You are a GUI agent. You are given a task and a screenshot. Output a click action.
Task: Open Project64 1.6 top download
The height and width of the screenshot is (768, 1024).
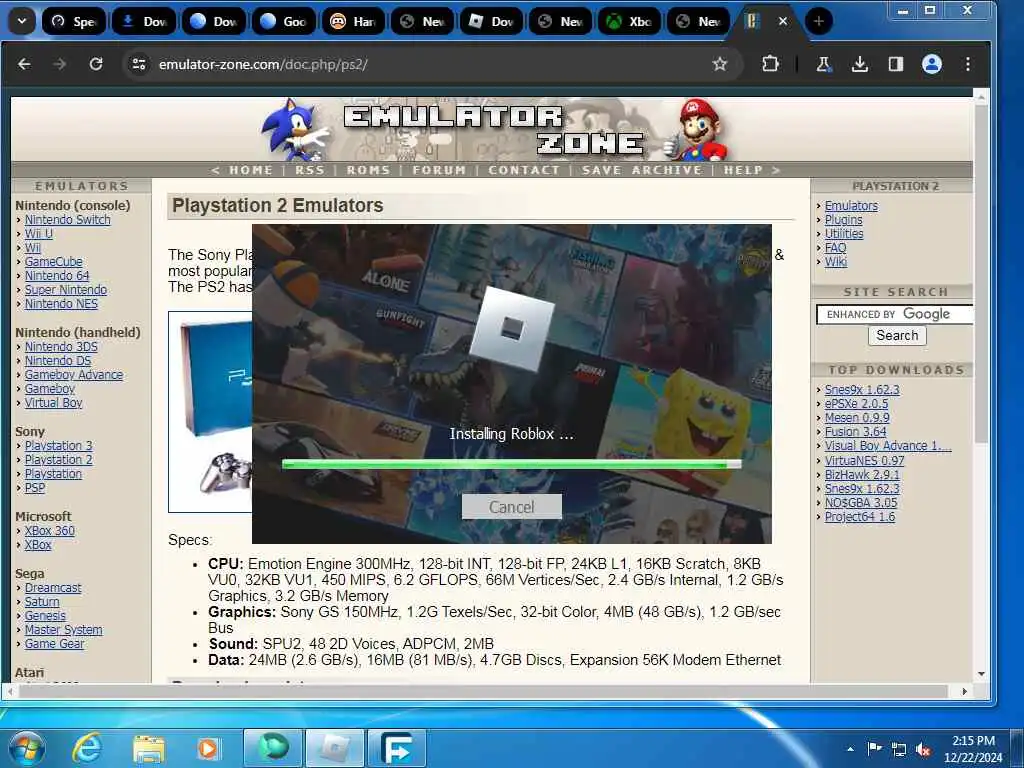pyautogui.click(x=859, y=517)
